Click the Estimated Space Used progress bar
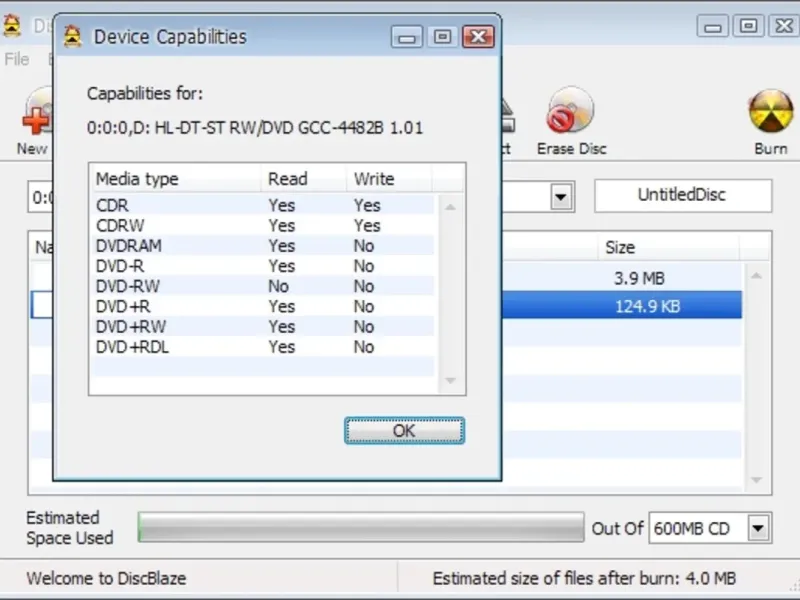The image size is (800, 600). click(x=361, y=527)
